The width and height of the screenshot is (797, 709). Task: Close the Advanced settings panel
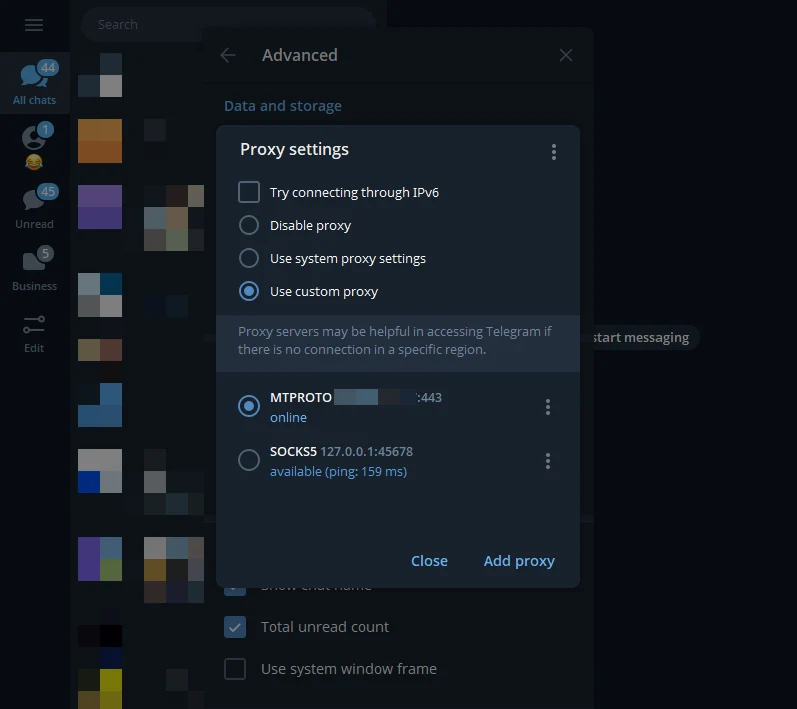566,55
